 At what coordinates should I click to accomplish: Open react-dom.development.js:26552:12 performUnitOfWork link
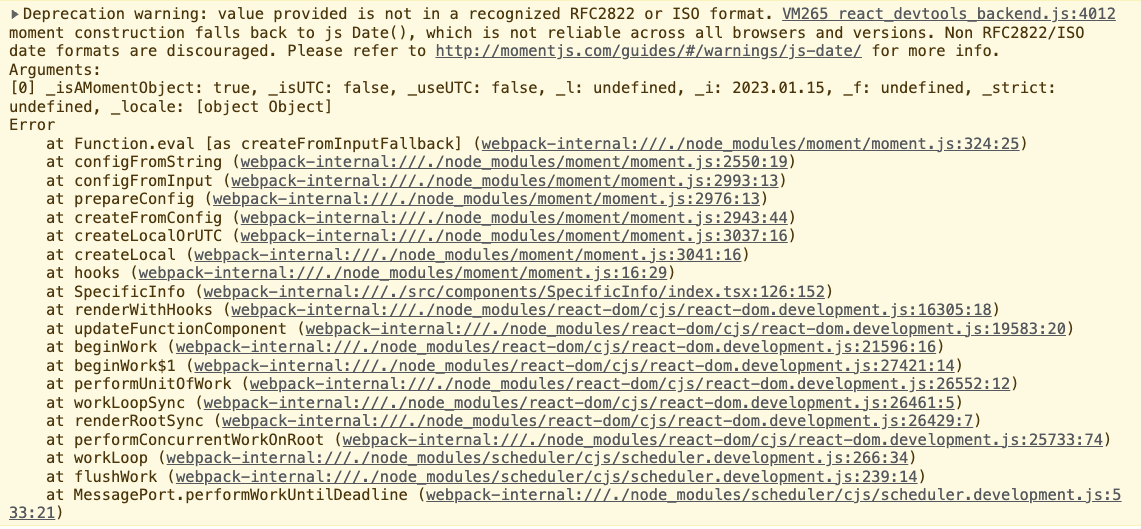pos(630,384)
